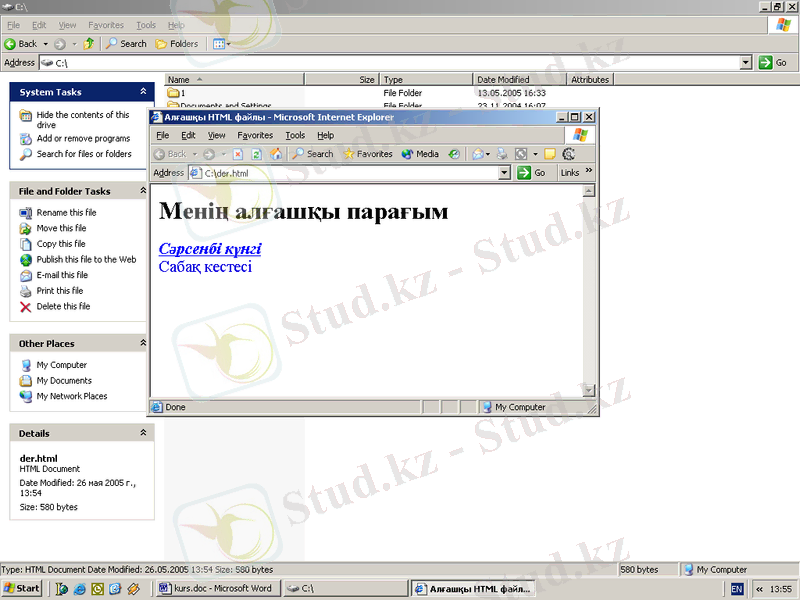
Task: Open the IE address bar dropdown
Action: [505, 173]
